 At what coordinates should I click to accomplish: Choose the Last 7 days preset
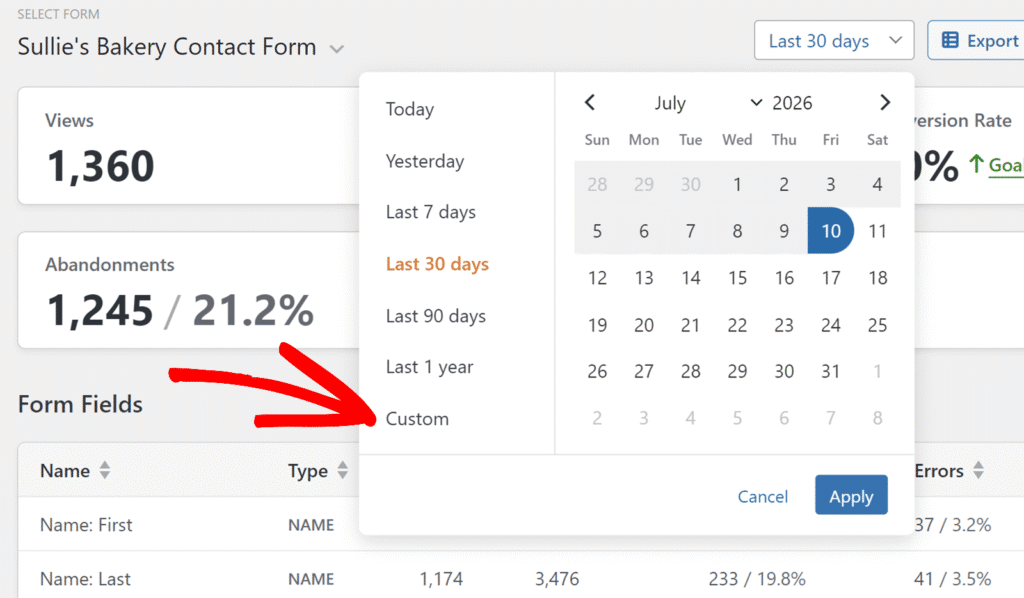coord(430,212)
